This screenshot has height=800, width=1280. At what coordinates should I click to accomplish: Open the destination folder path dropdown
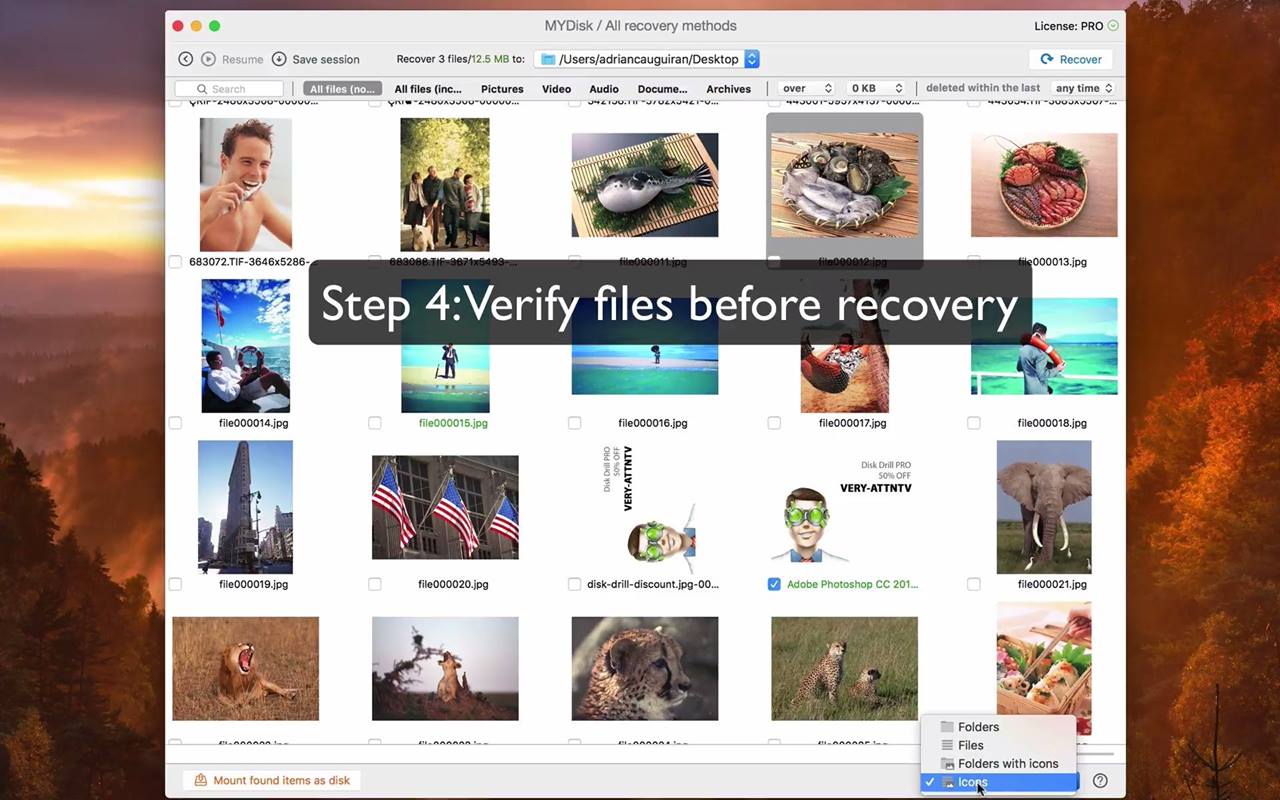point(752,59)
